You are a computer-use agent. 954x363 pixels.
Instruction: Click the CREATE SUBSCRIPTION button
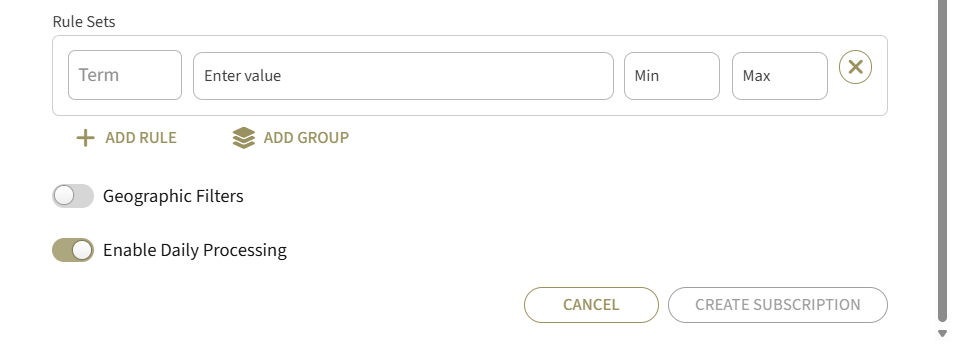(x=778, y=305)
